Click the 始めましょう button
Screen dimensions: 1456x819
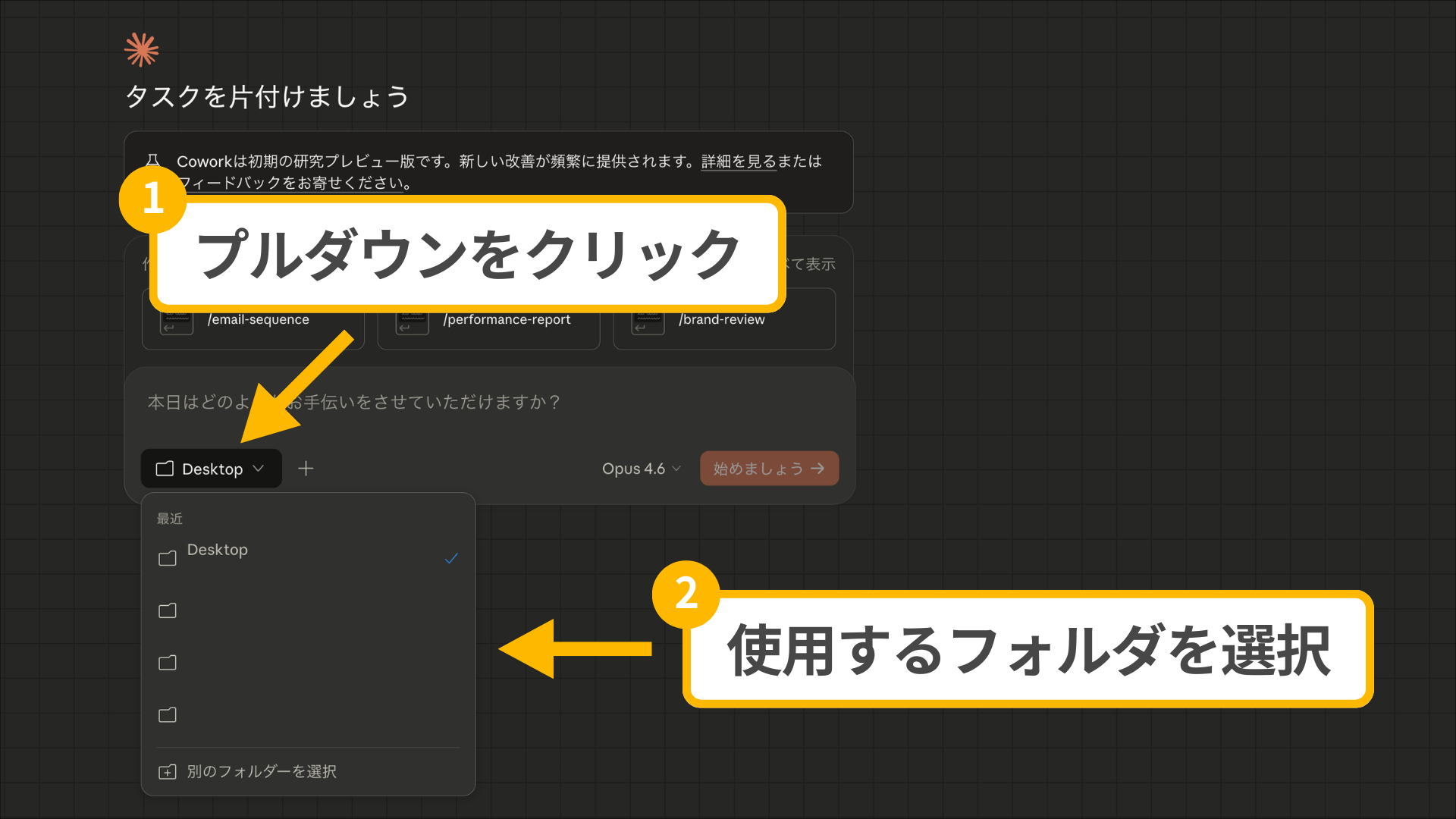(x=768, y=468)
